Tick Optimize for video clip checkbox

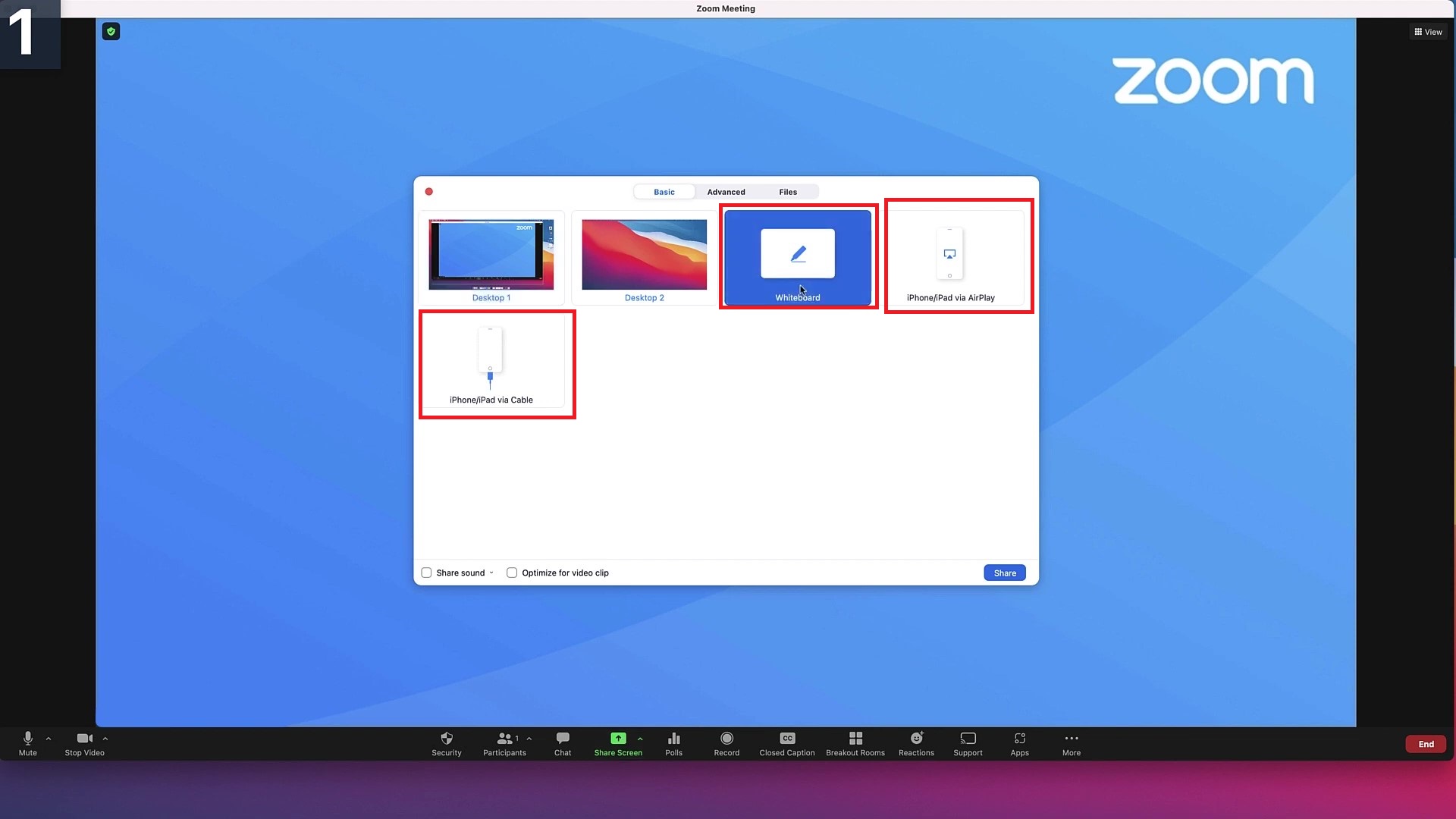click(512, 573)
